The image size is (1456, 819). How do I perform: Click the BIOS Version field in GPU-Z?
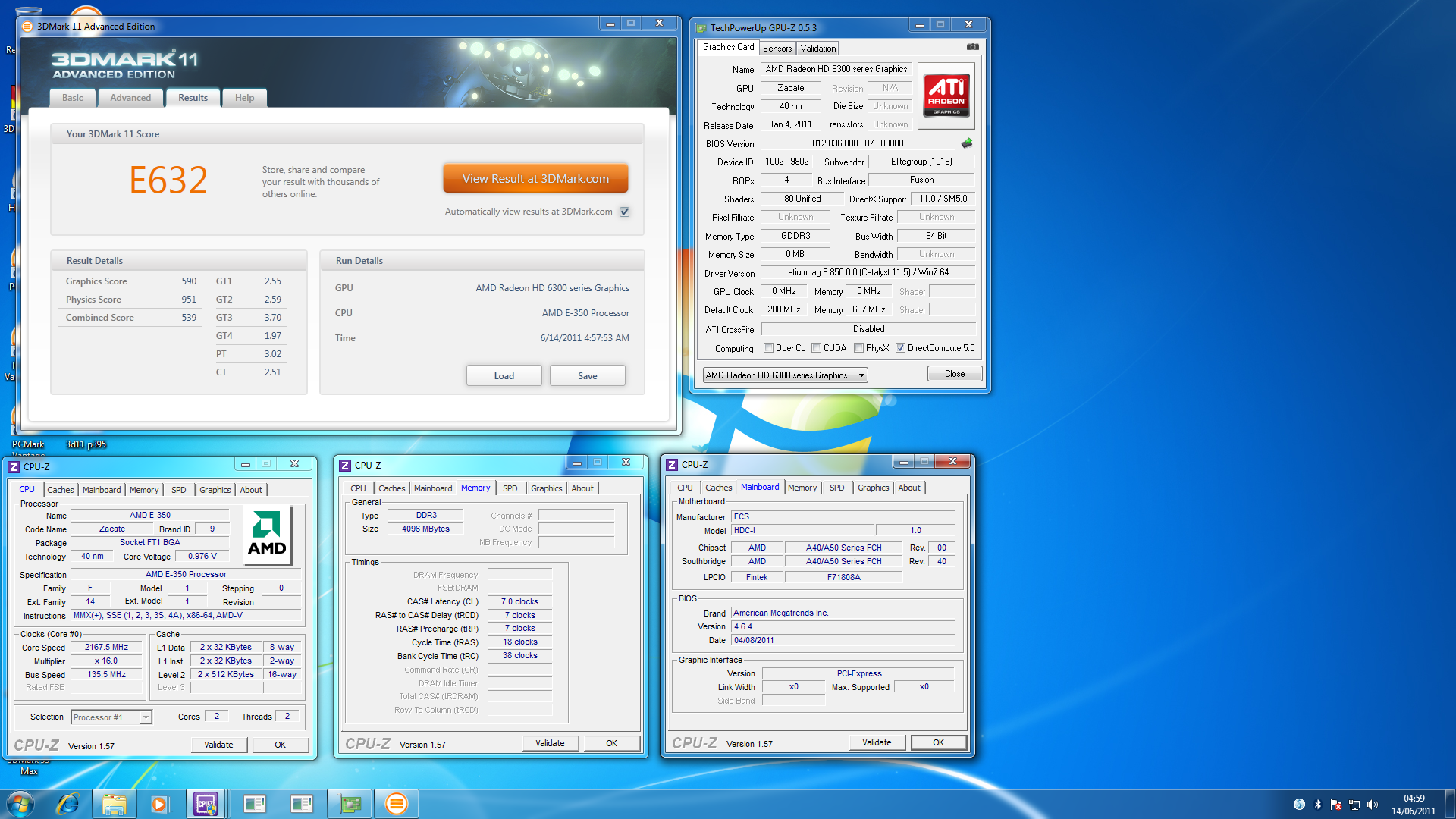click(858, 143)
